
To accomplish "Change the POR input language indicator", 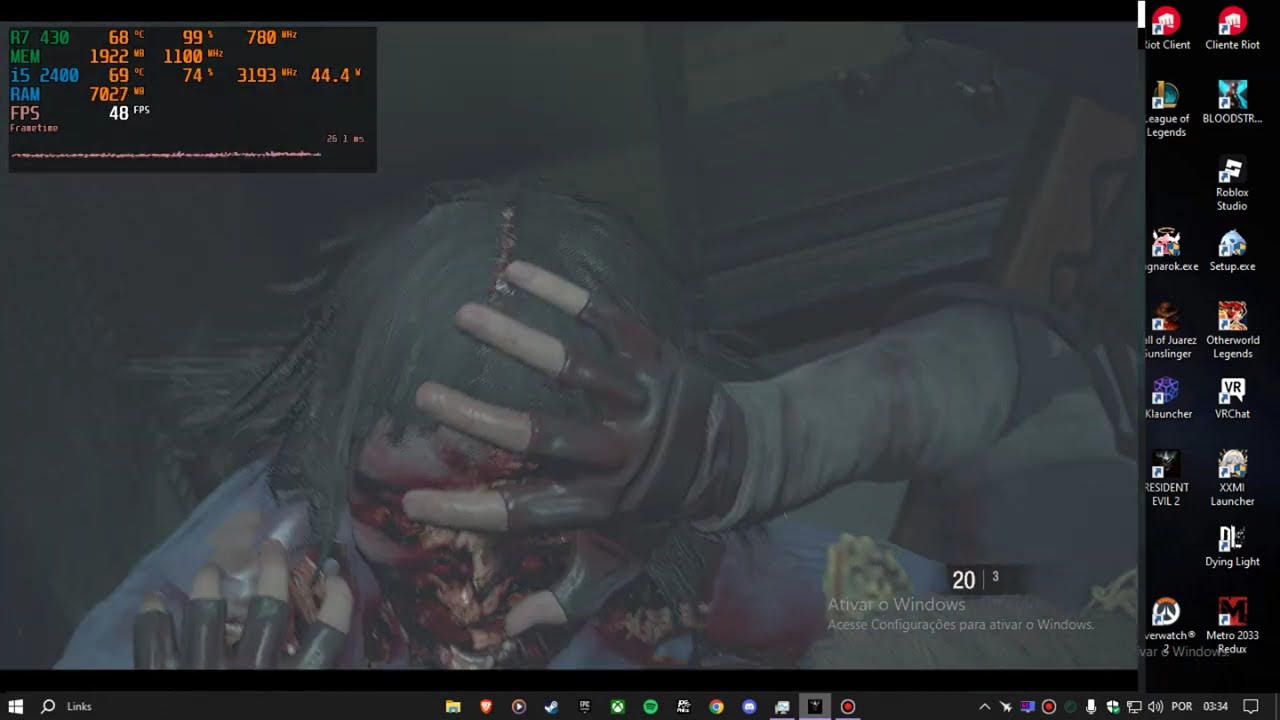I will coord(1181,706).
